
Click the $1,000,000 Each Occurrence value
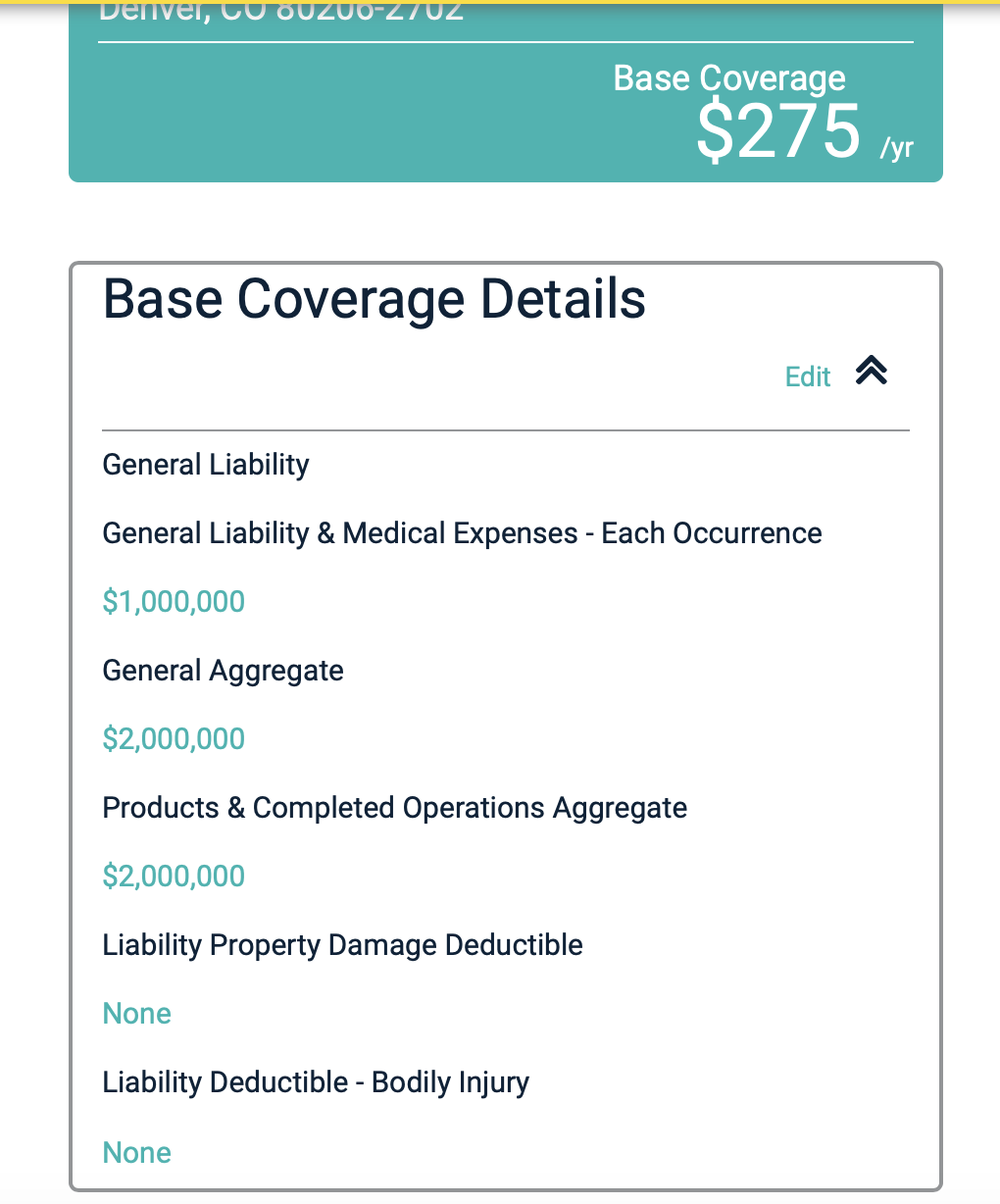pos(174,602)
